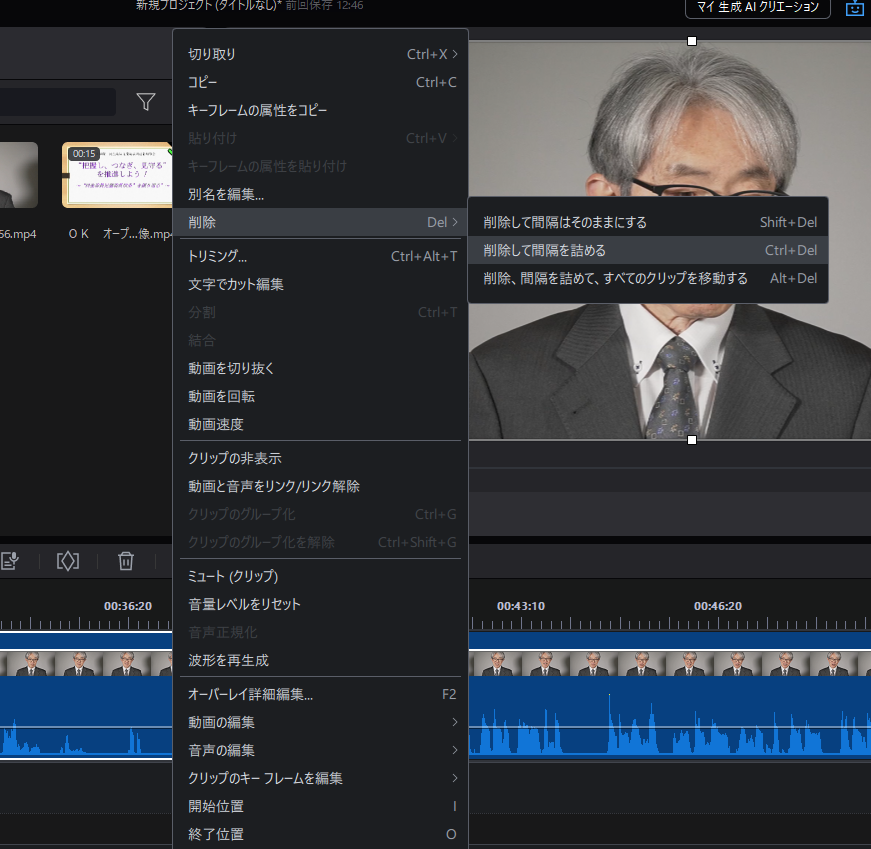The height and width of the screenshot is (849, 871).
Task: Click the keyframe diamond icon in timeline toolbar
Action: pyautogui.click(x=67, y=561)
